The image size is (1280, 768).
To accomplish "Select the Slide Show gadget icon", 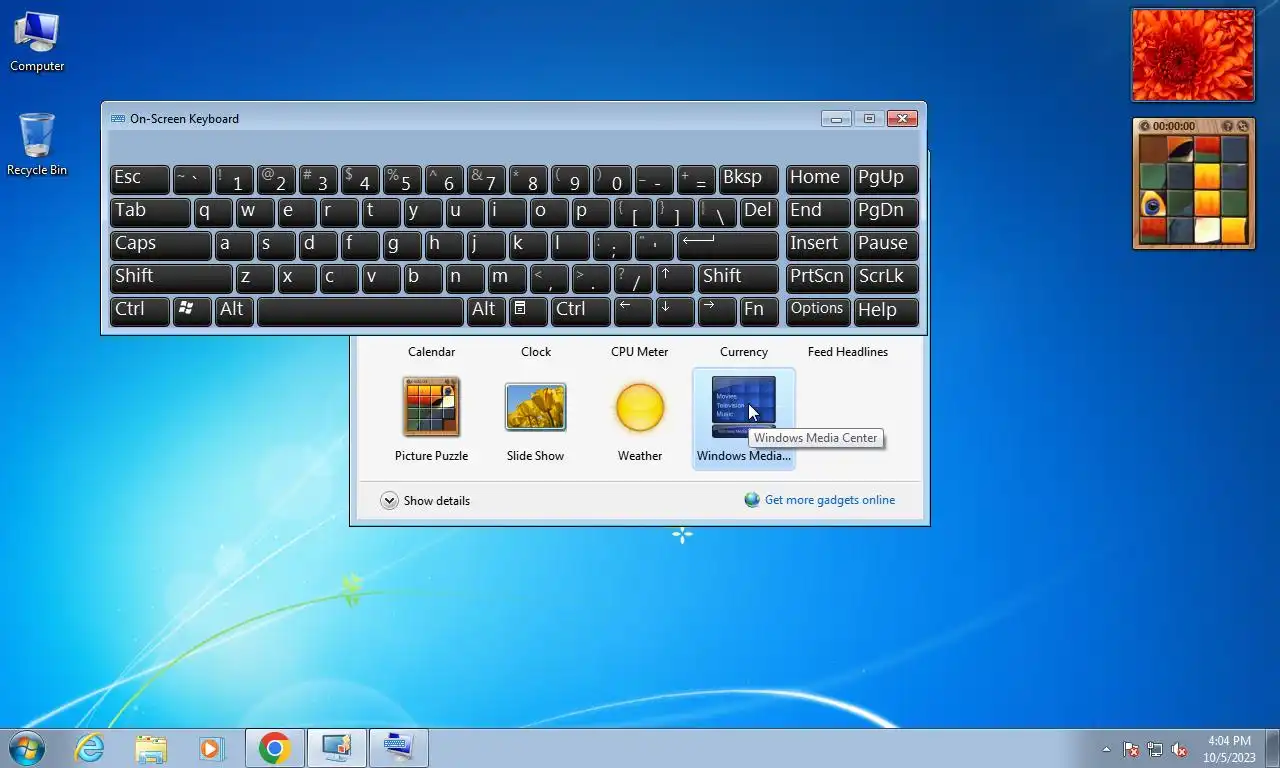I will click(x=535, y=407).
